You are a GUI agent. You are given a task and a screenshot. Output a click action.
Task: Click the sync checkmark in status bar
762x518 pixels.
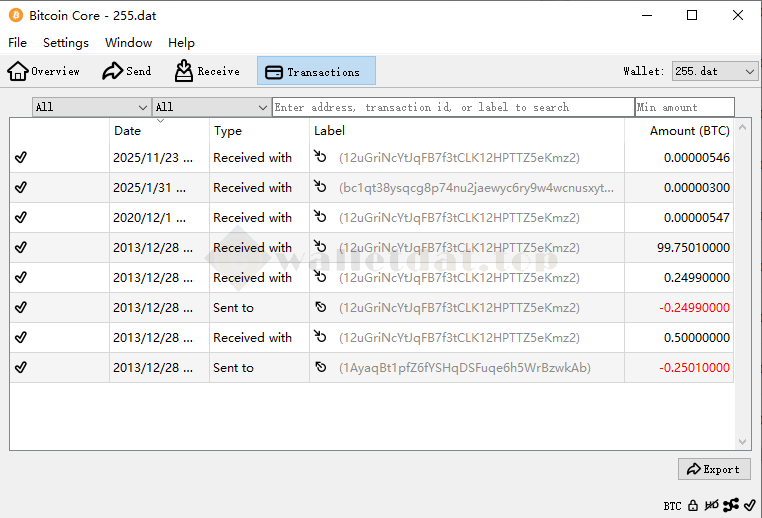[749, 506]
